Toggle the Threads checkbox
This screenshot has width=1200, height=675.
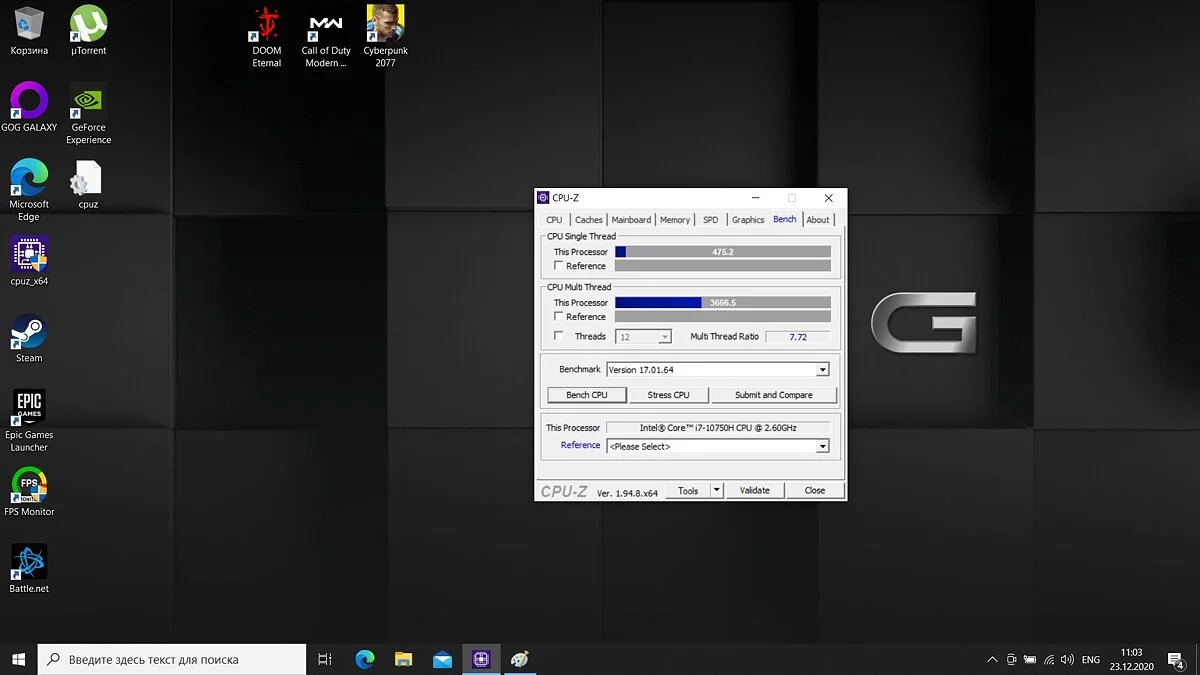click(559, 337)
